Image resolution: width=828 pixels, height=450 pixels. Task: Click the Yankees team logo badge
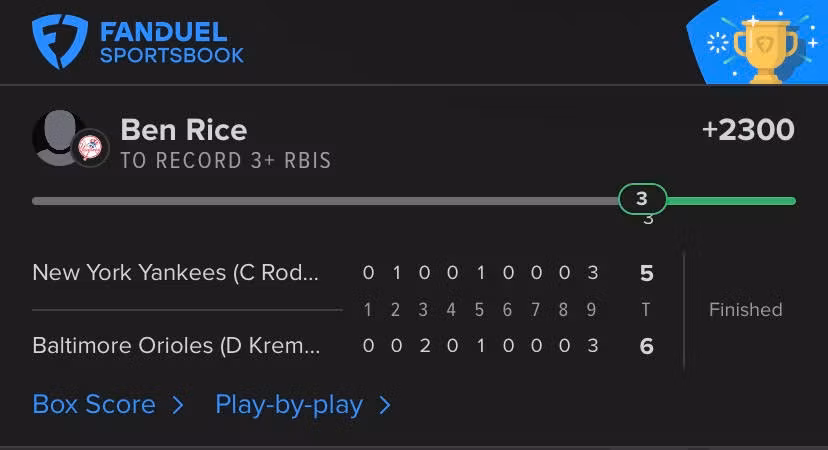pos(91,149)
